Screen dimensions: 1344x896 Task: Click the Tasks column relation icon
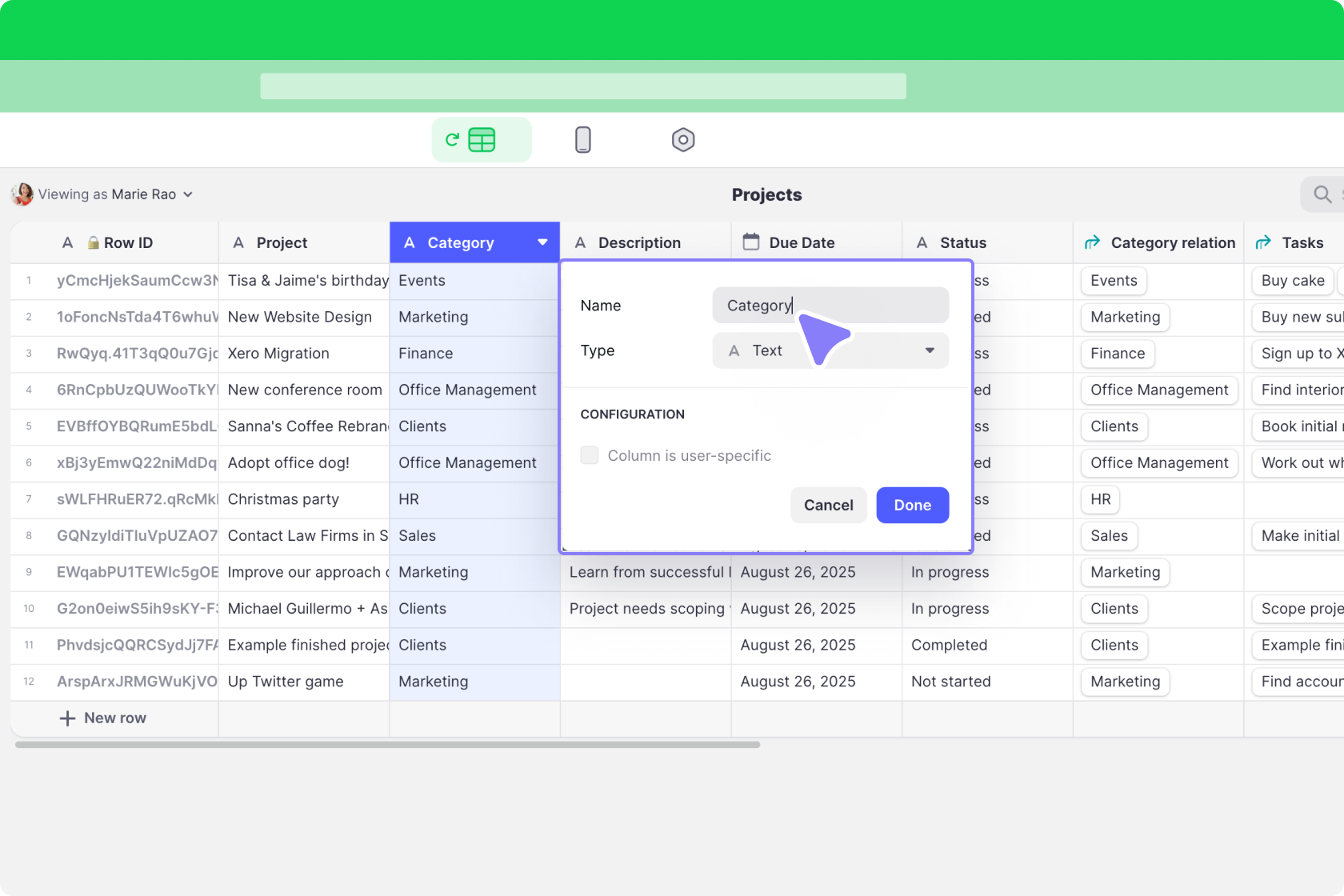(1263, 242)
